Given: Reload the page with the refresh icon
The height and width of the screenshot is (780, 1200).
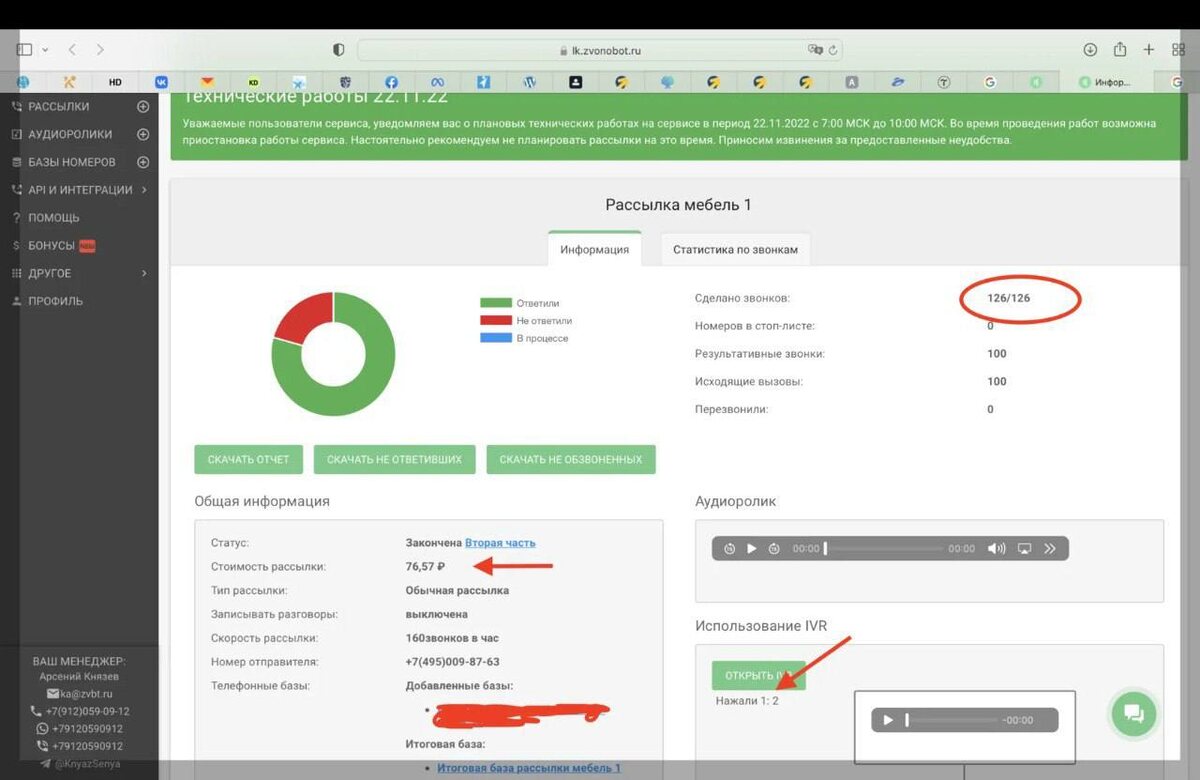Looking at the screenshot, I should [833, 49].
